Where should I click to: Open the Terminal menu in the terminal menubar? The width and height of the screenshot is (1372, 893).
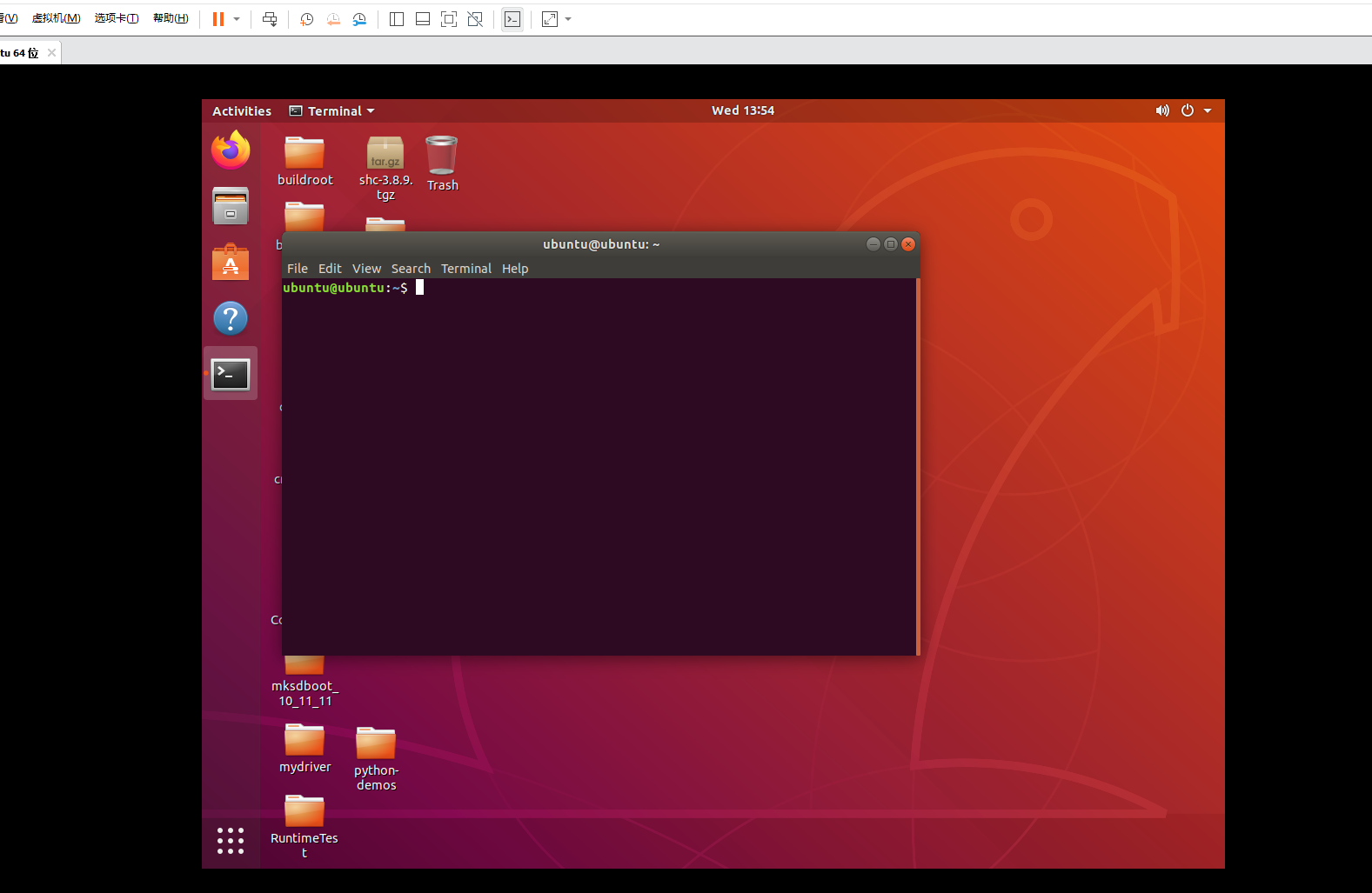(466, 269)
